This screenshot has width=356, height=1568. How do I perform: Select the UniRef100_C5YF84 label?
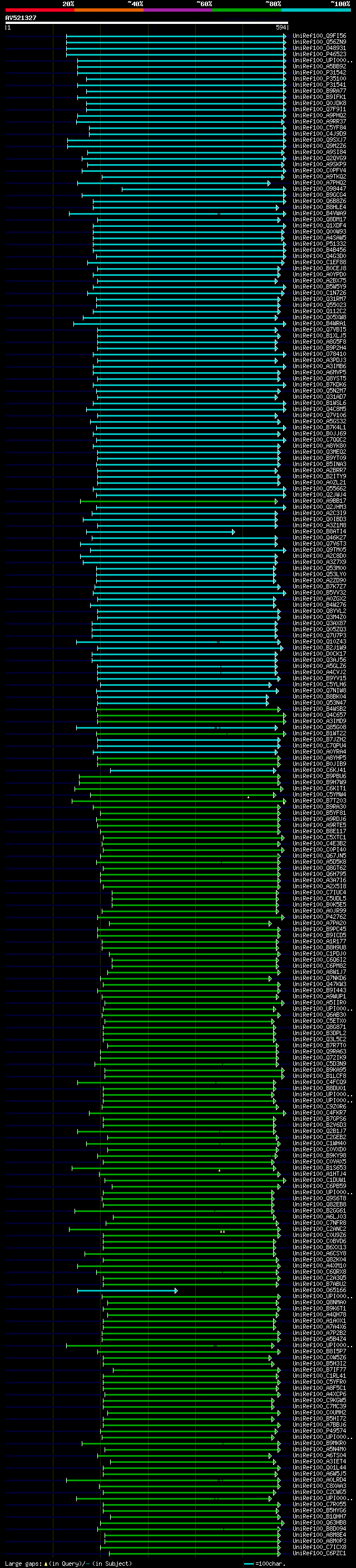319,127
